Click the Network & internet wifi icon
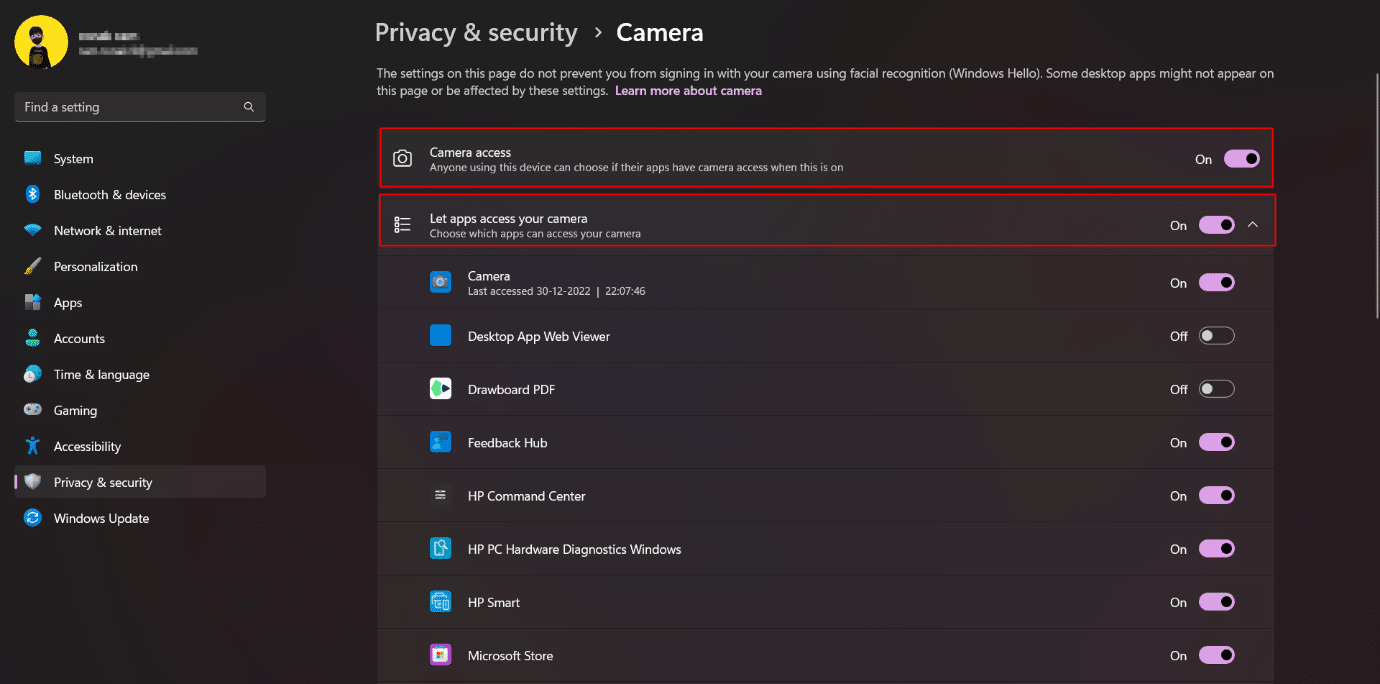The image size is (1380, 684). [33, 231]
